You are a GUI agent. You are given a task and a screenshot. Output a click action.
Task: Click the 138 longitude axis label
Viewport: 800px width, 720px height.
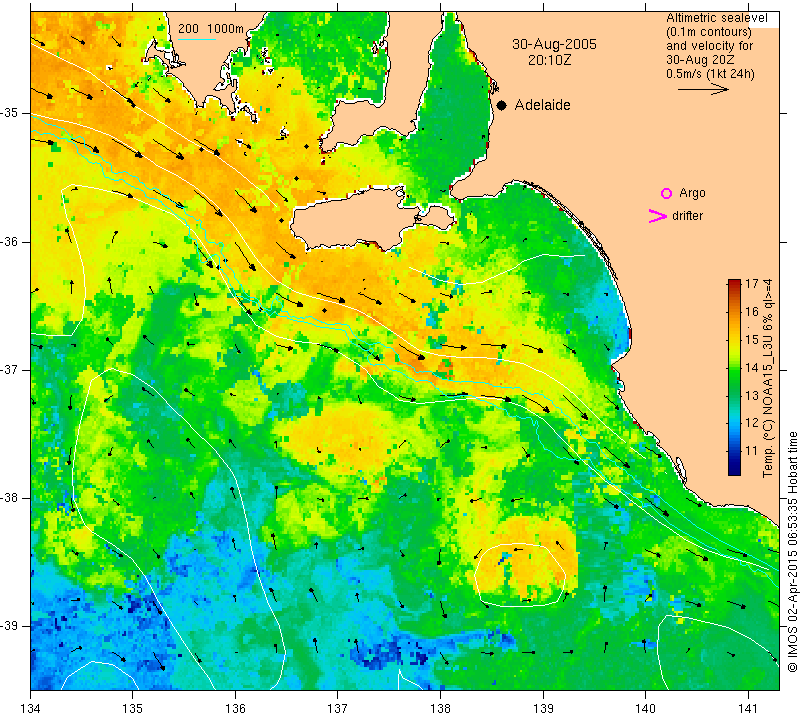(440, 709)
